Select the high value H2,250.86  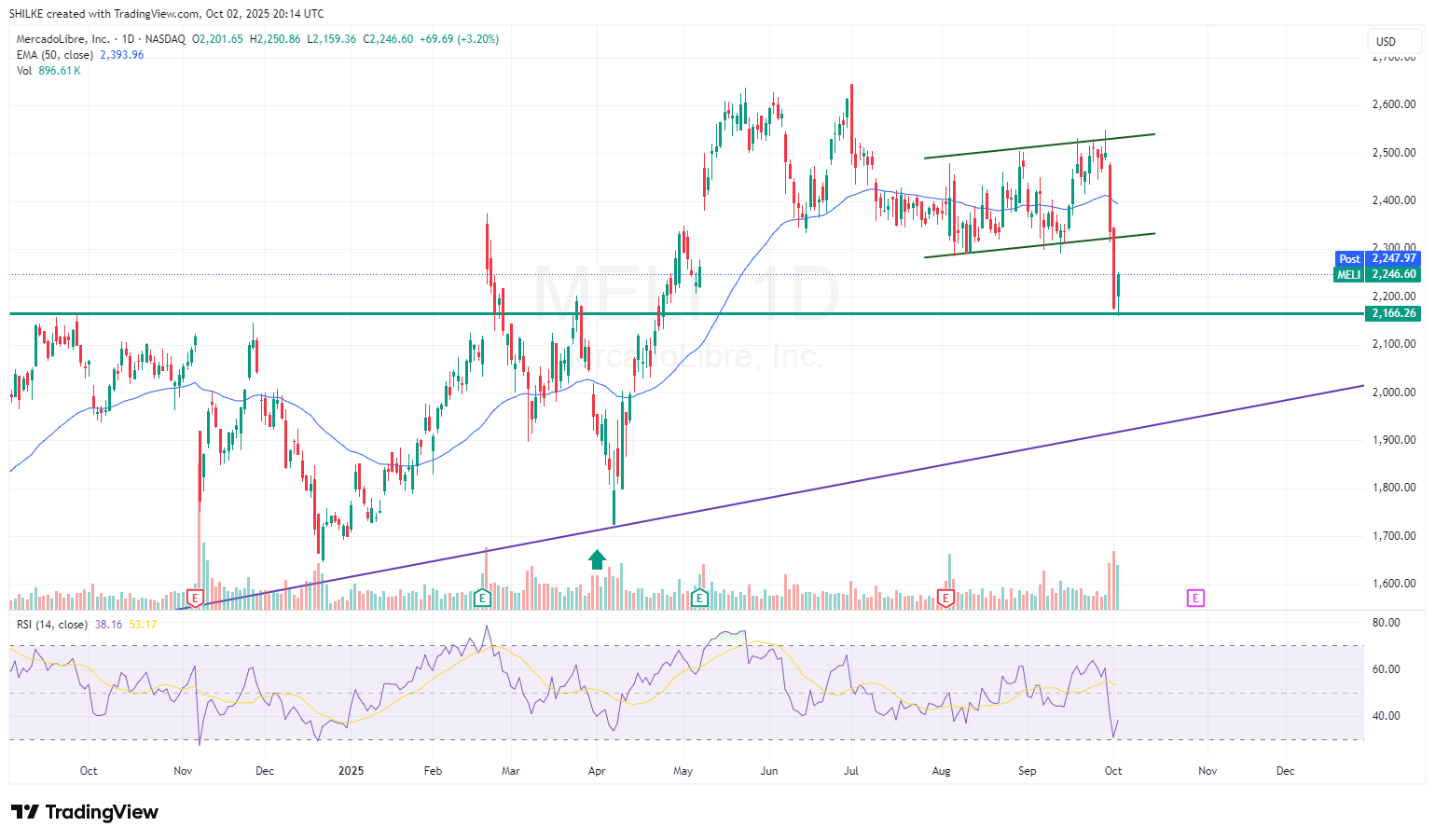point(275,39)
